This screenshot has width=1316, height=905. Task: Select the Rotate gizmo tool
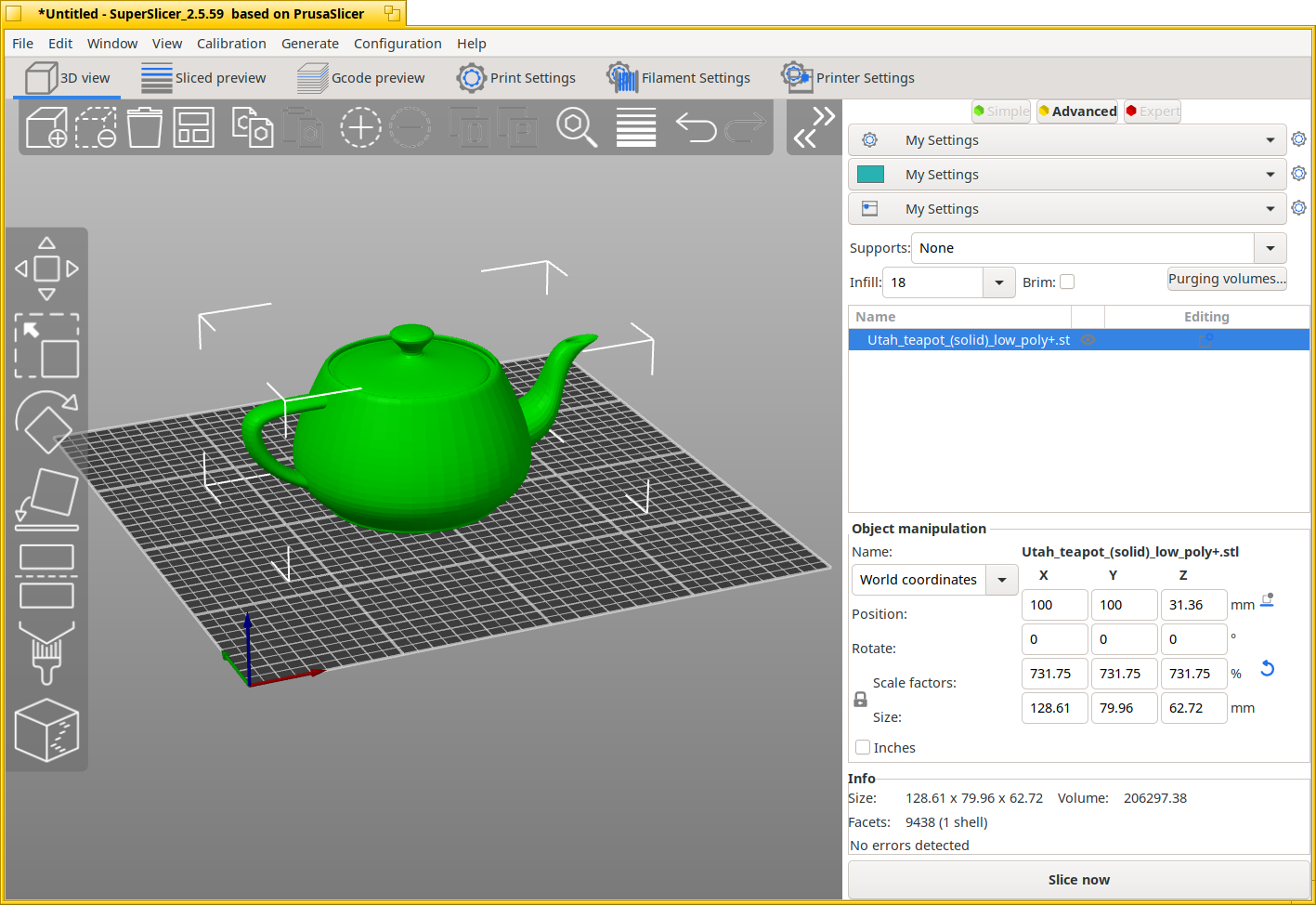46,423
